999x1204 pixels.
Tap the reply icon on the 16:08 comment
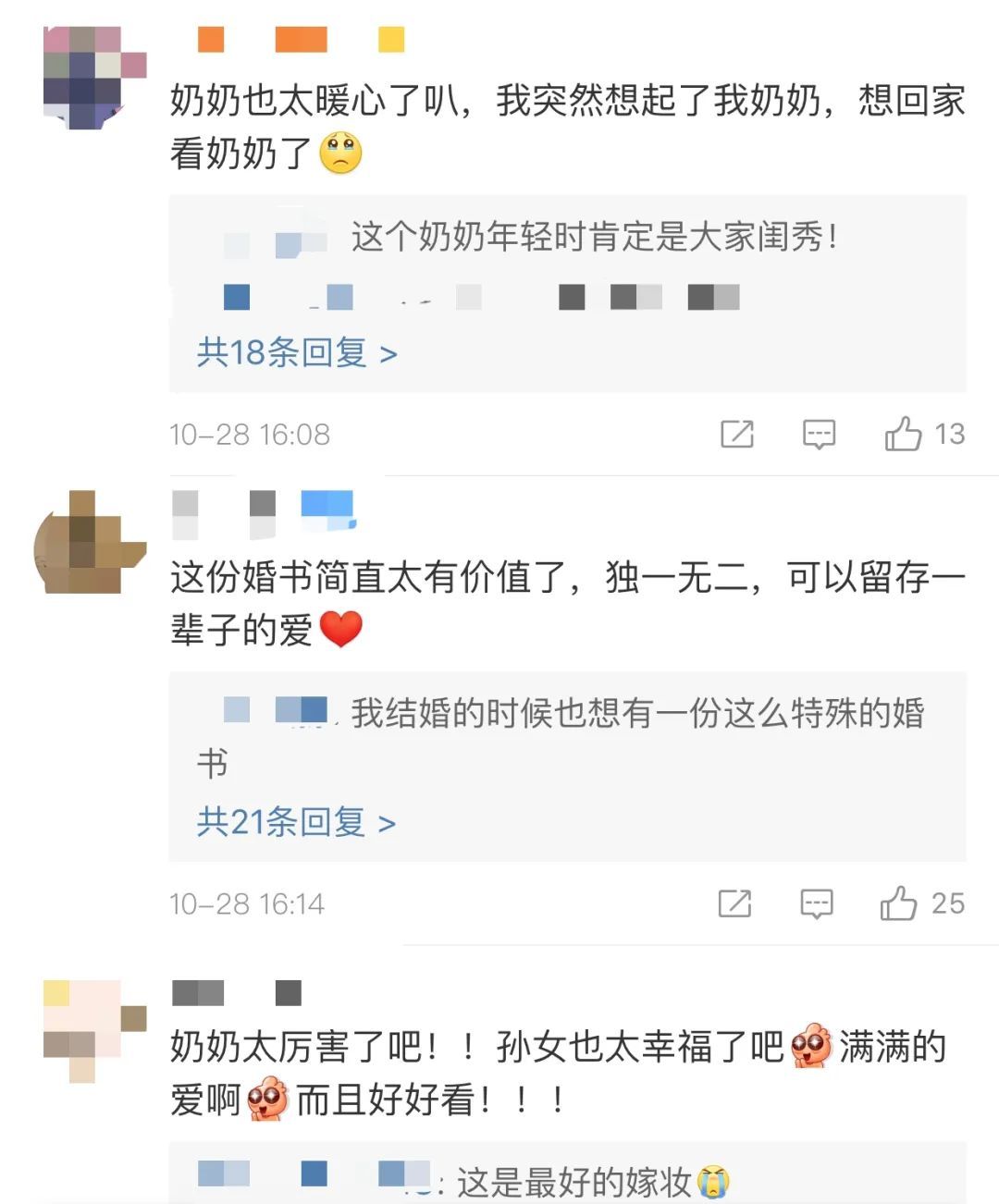(819, 434)
